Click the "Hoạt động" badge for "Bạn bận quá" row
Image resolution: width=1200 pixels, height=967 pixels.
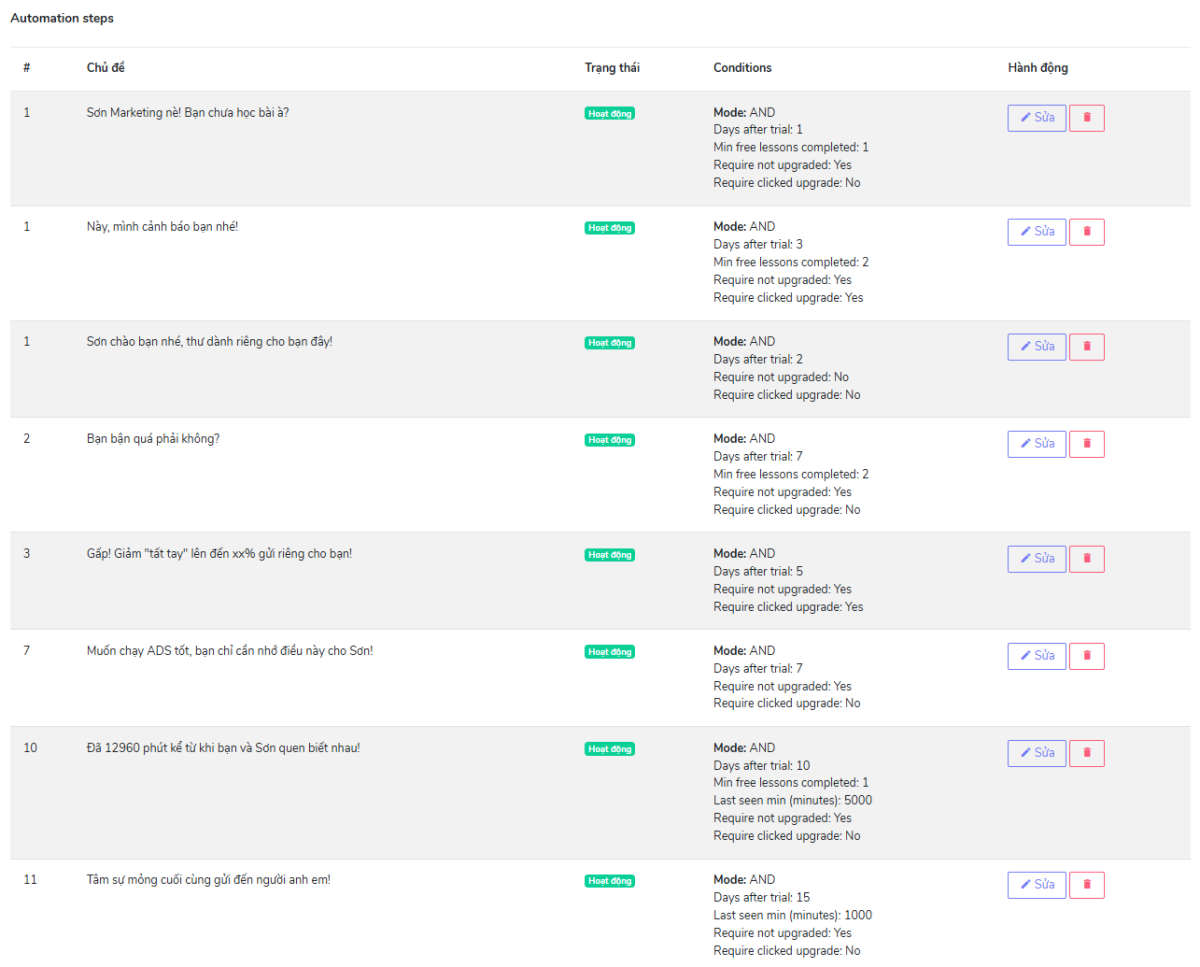pos(609,440)
